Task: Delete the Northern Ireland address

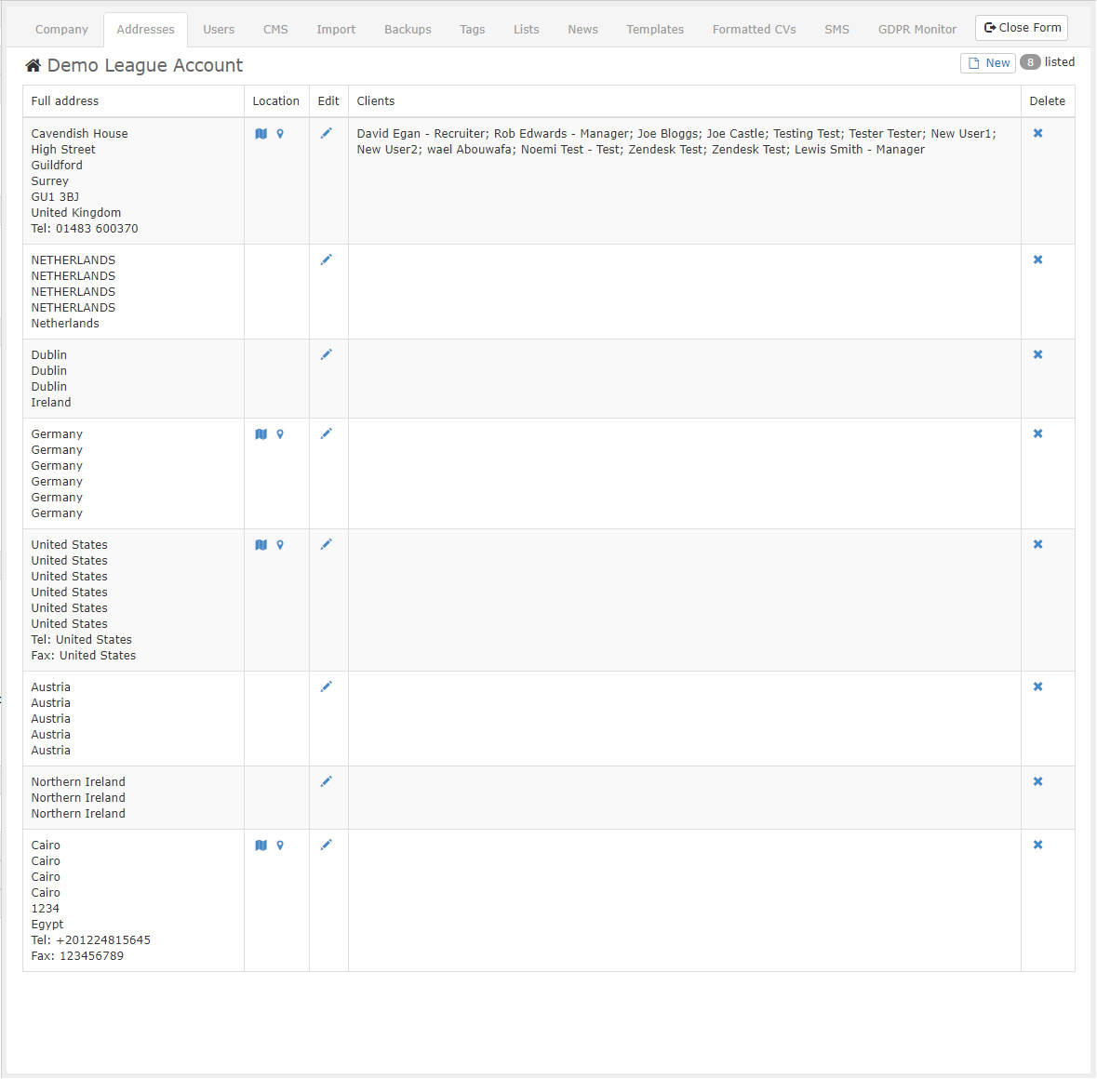Action: click(x=1037, y=781)
